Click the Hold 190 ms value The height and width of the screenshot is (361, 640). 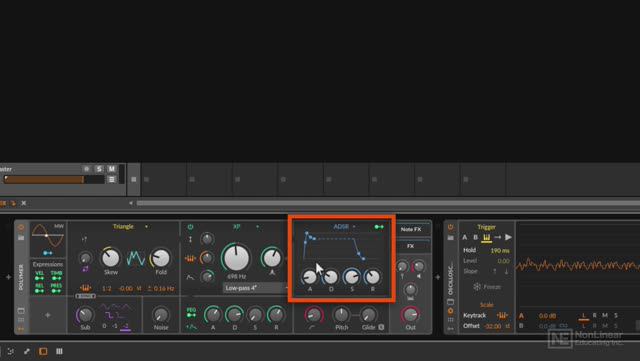(500, 250)
